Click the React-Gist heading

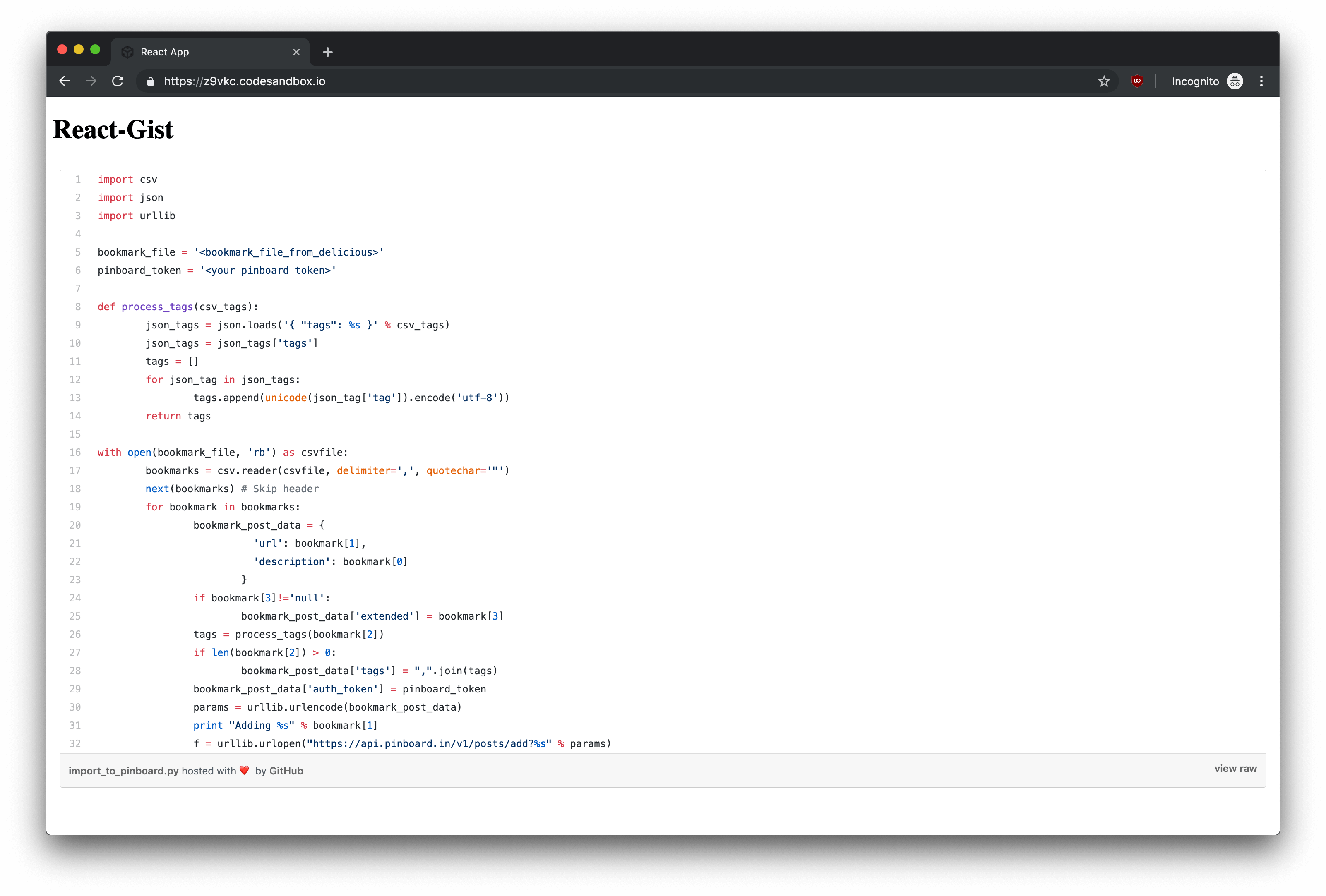point(113,129)
